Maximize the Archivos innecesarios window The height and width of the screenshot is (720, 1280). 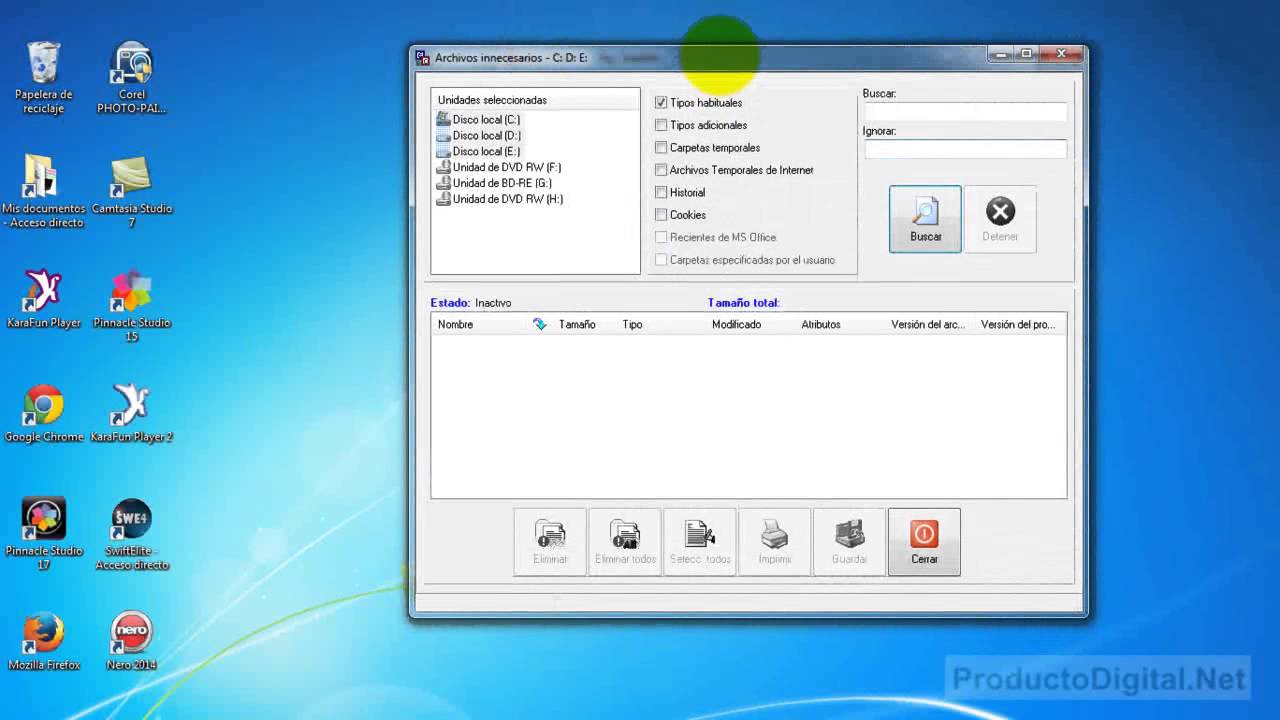(x=1026, y=54)
